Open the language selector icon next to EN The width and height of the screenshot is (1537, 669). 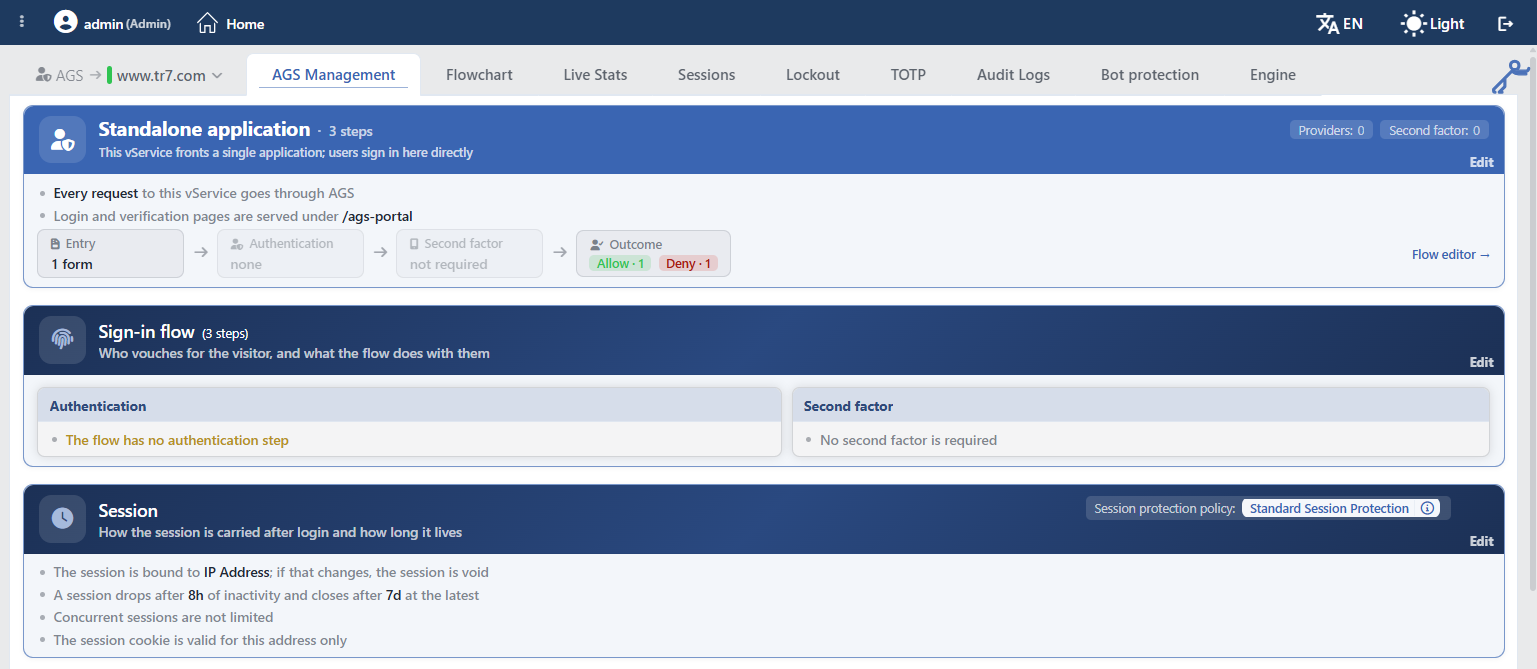[1327, 23]
